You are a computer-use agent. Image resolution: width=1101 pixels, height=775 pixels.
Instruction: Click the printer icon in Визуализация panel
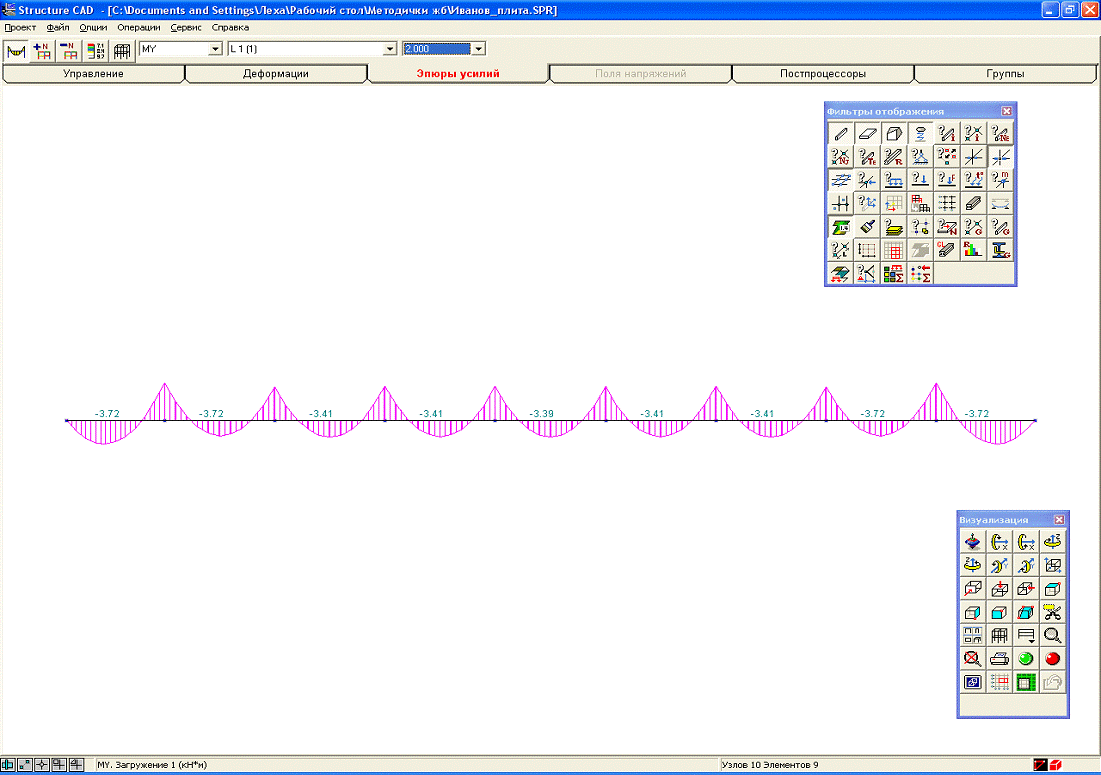[x=998, y=659]
